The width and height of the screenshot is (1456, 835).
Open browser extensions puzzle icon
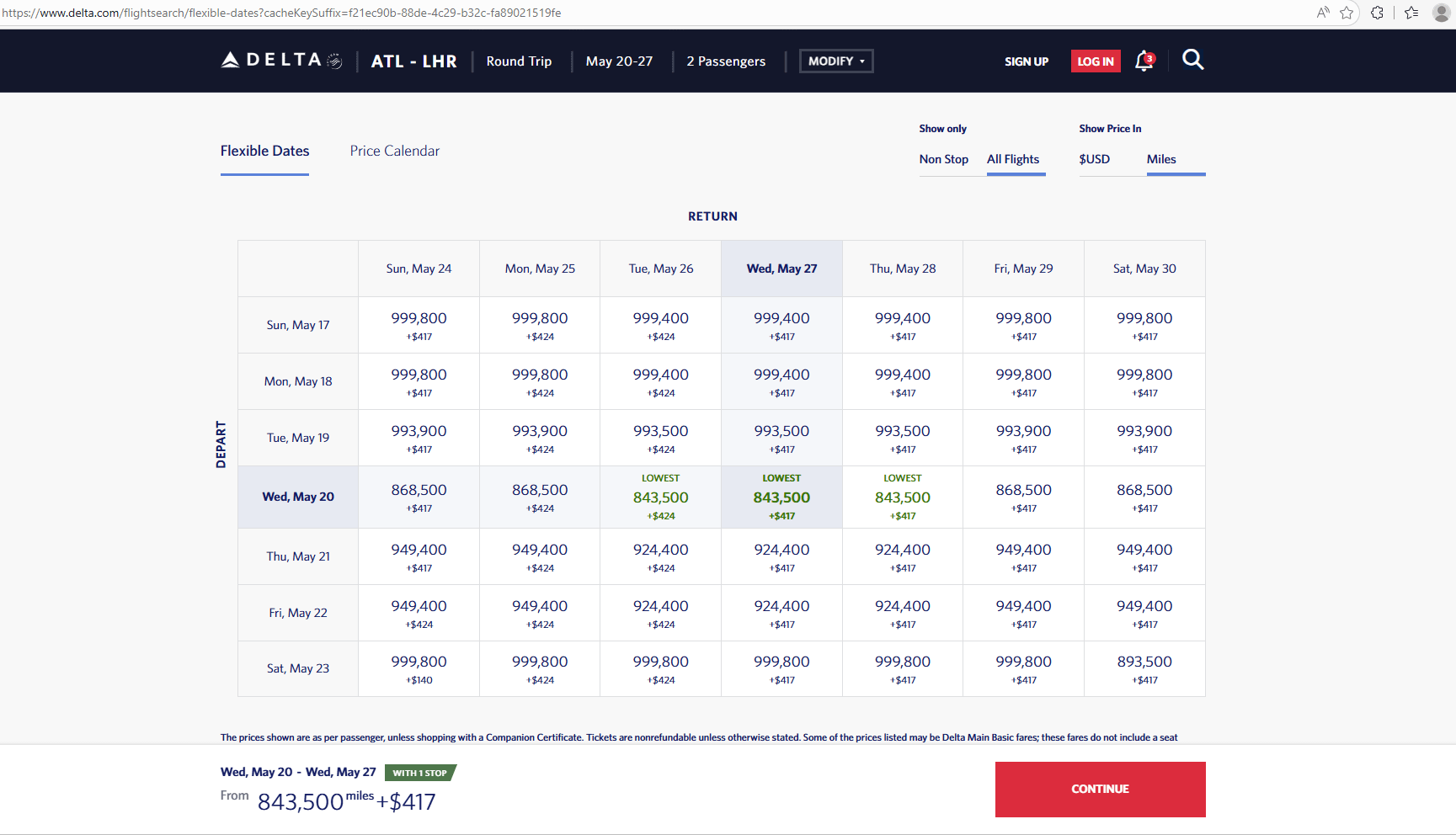[x=1378, y=13]
